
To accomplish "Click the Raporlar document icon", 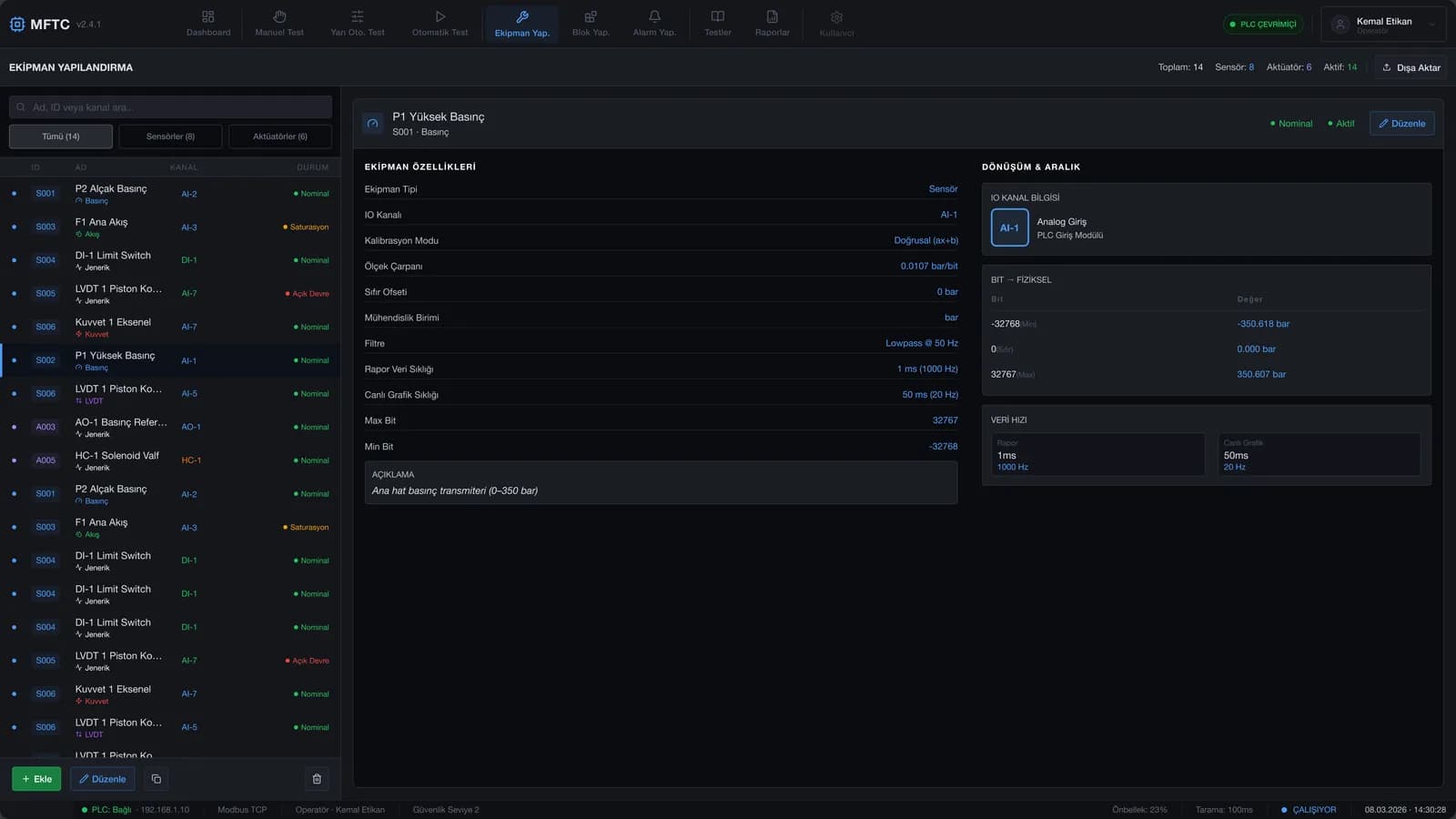I will pyautogui.click(x=773, y=16).
